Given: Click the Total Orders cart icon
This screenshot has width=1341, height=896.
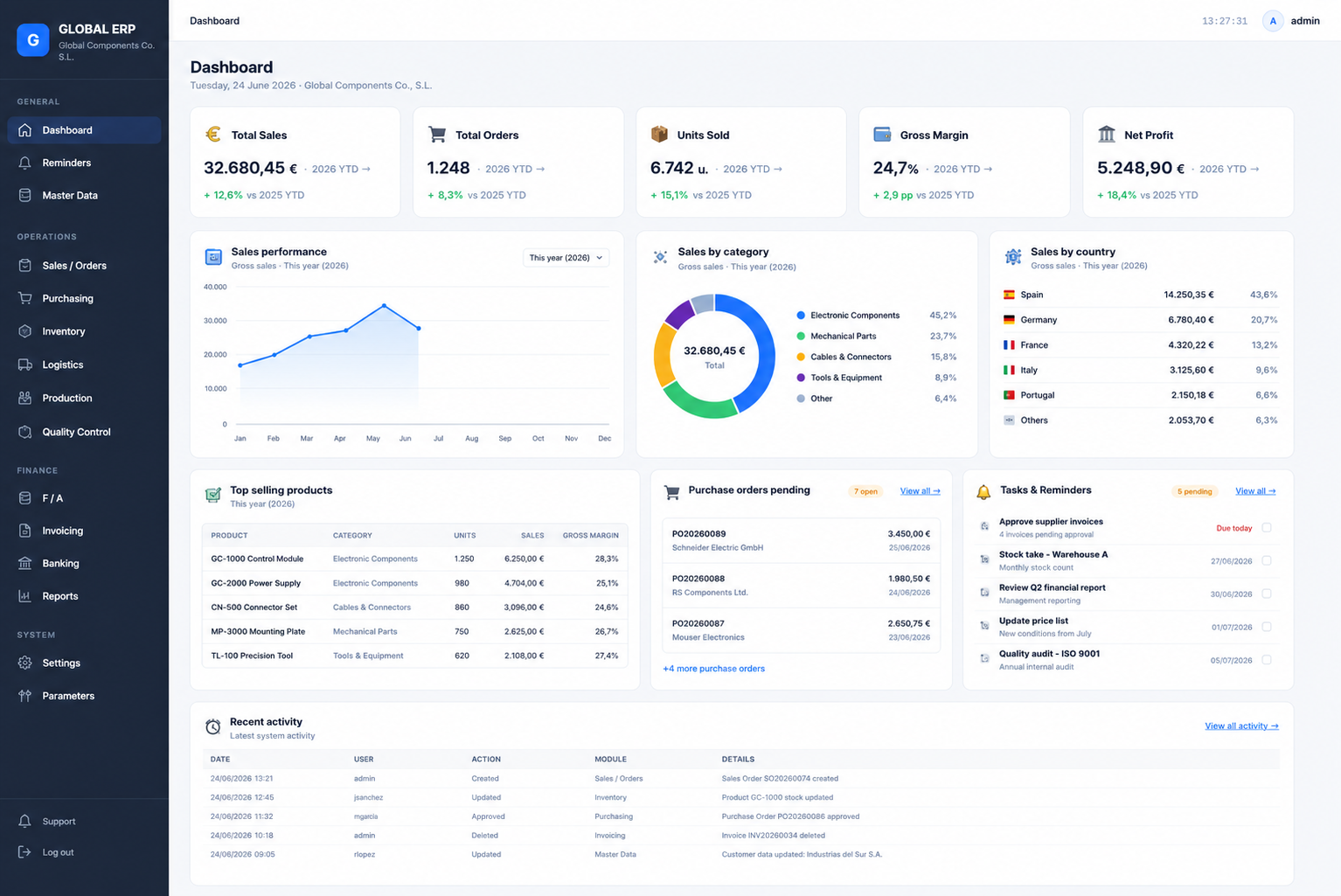Looking at the screenshot, I should point(437,134).
